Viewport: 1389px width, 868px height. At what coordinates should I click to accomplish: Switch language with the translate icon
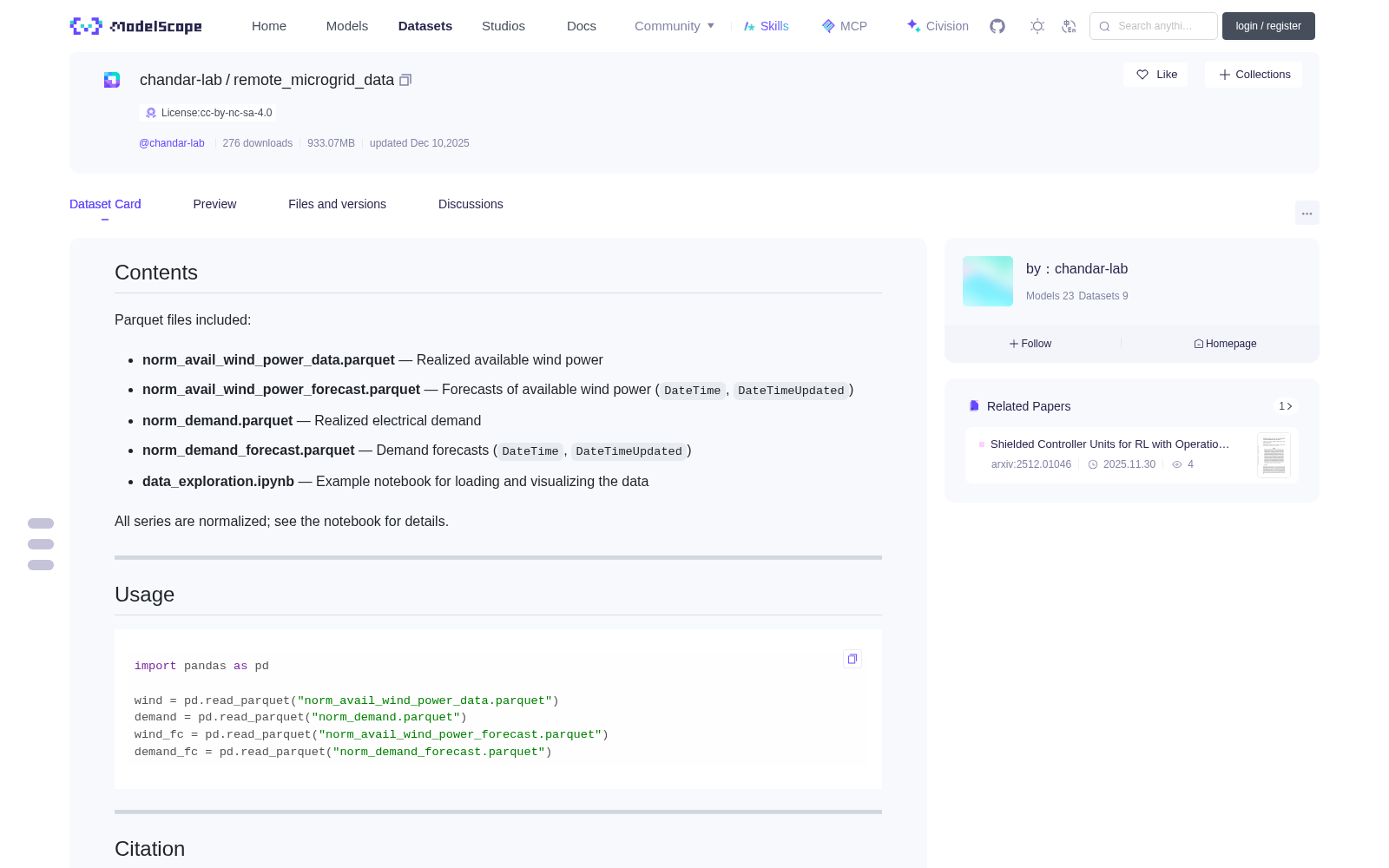click(1069, 26)
